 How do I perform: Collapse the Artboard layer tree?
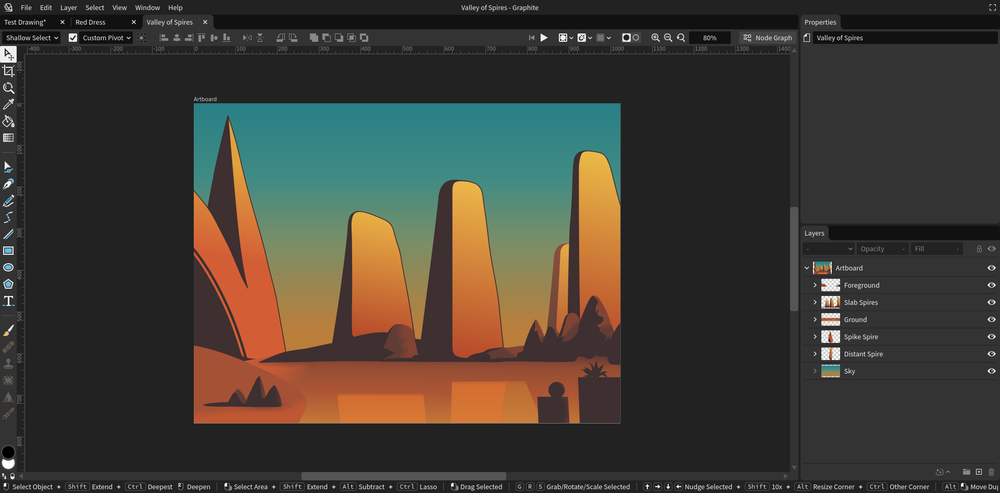pos(807,268)
